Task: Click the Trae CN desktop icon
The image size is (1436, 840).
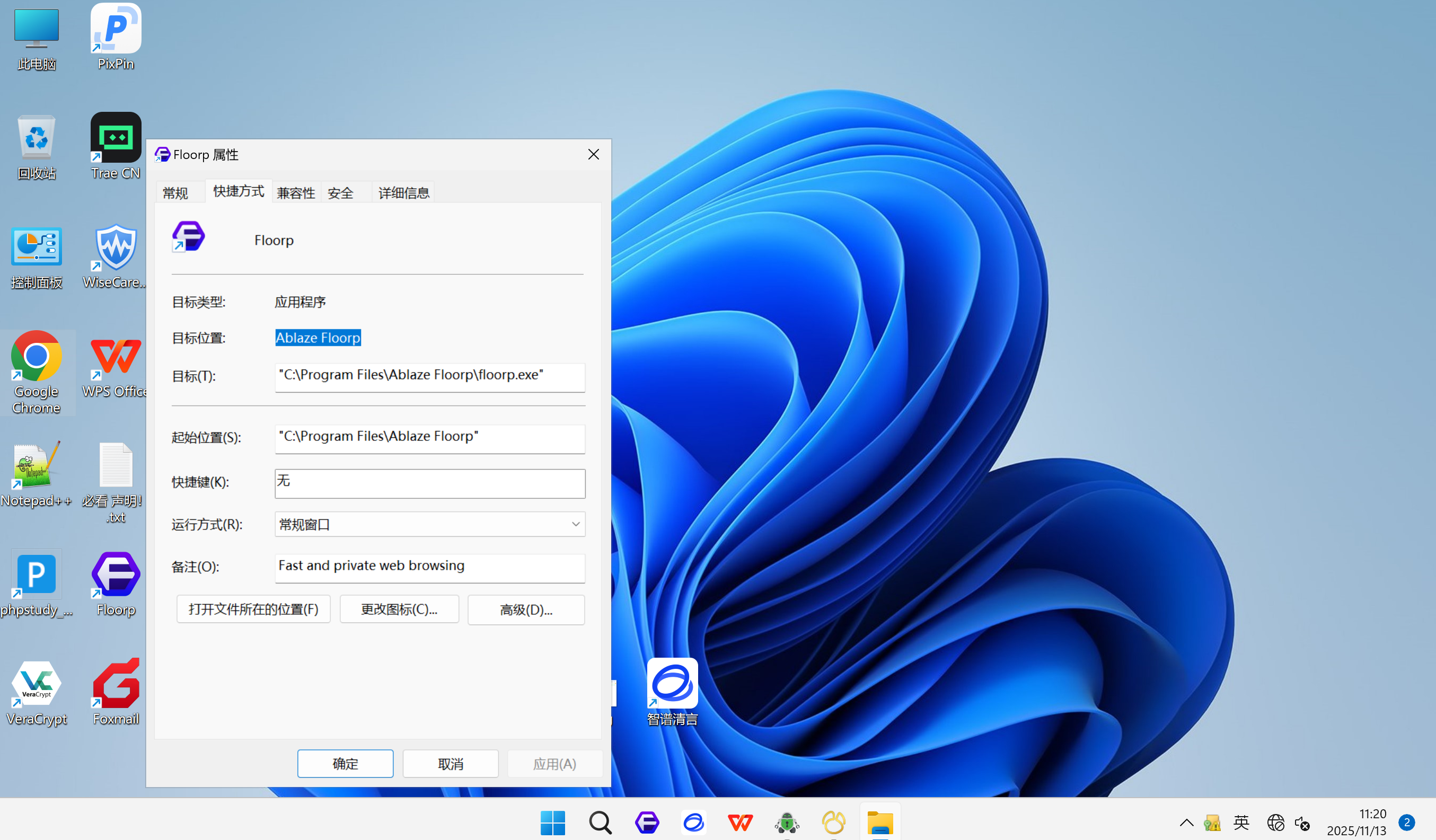Action: coord(116,138)
